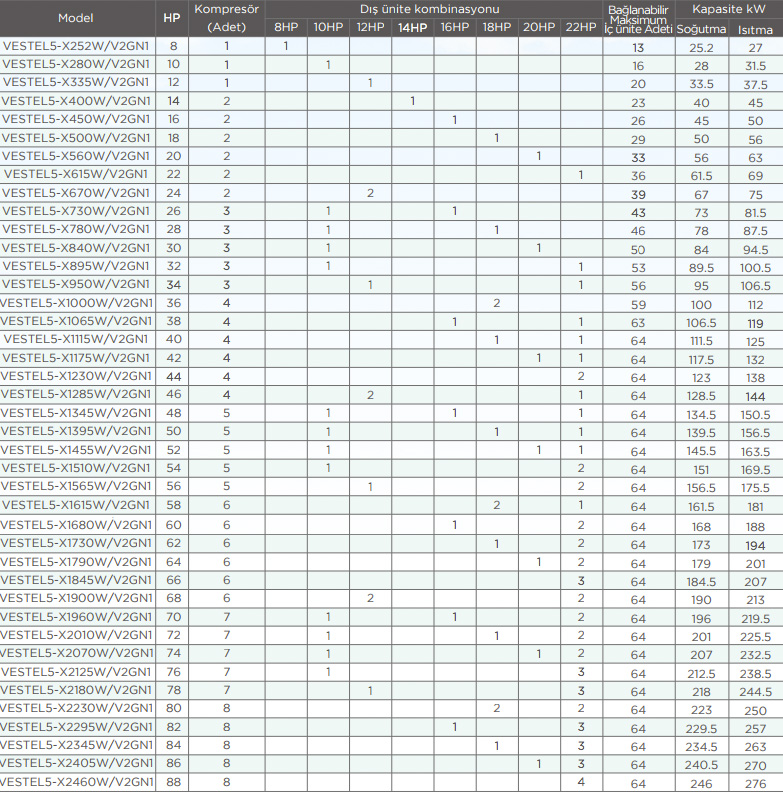Select the 22HP sub-column header
783x792 pixels.
click(581, 27)
